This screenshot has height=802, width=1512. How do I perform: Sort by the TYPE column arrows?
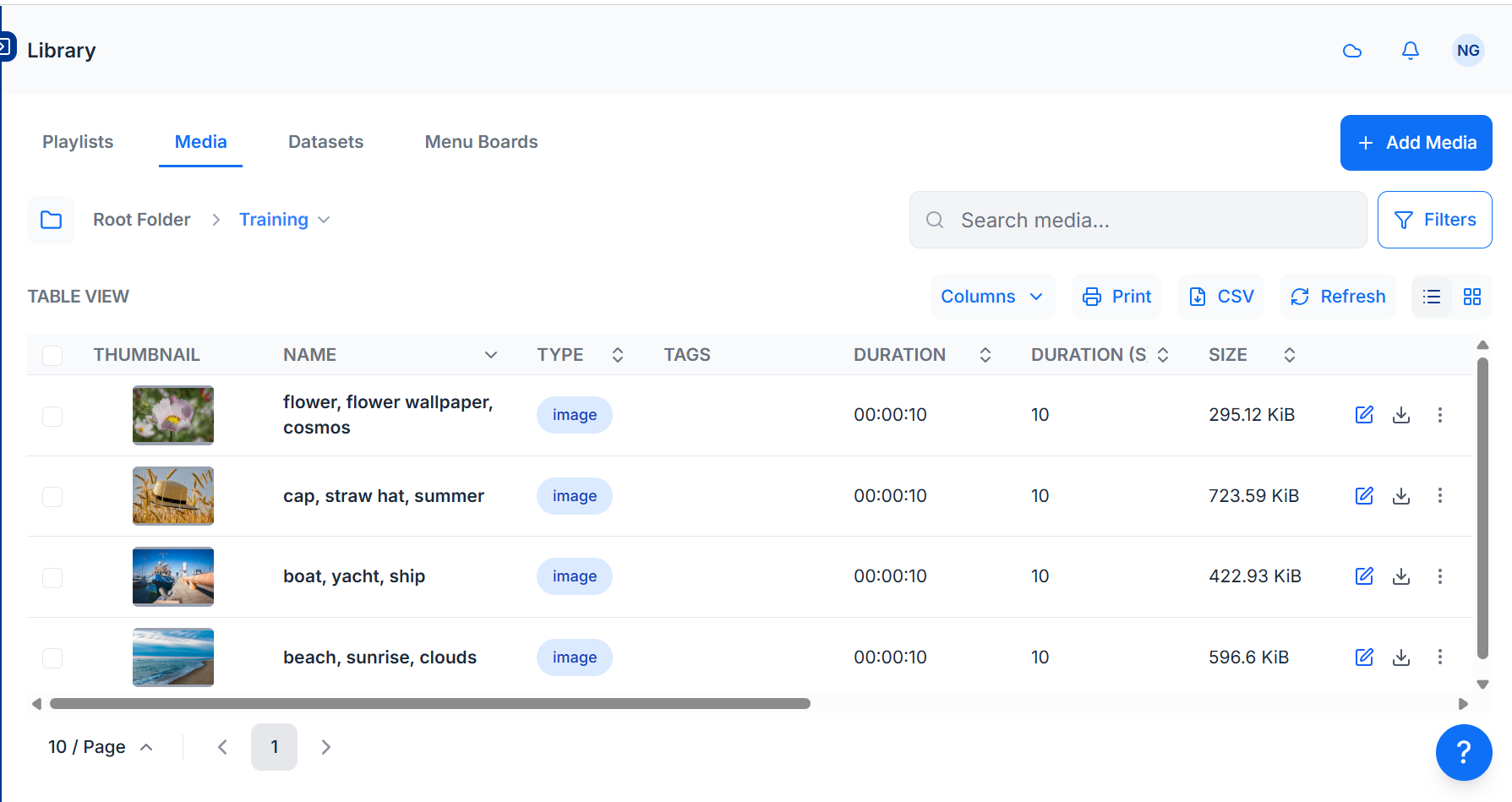point(618,355)
